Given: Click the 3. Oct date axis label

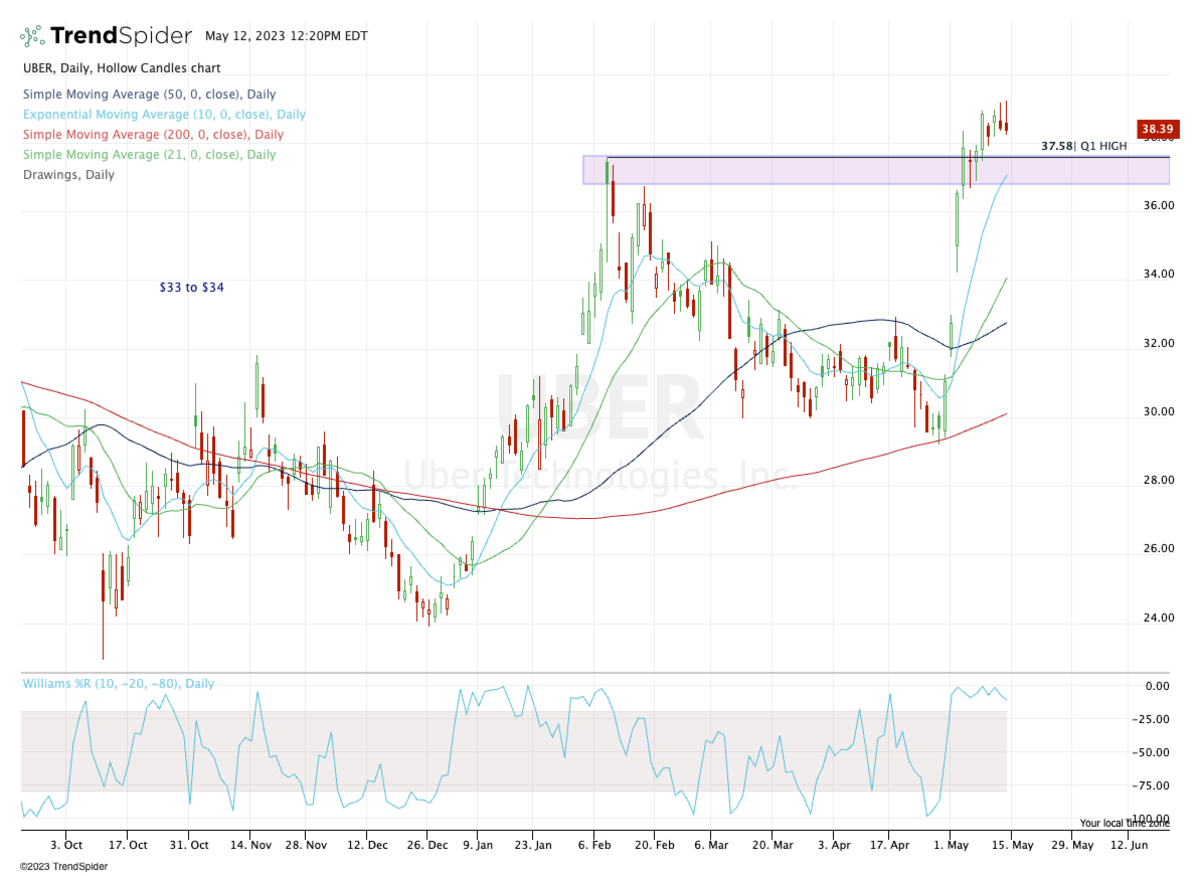Looking at the screenshot, I should point(66,845).
